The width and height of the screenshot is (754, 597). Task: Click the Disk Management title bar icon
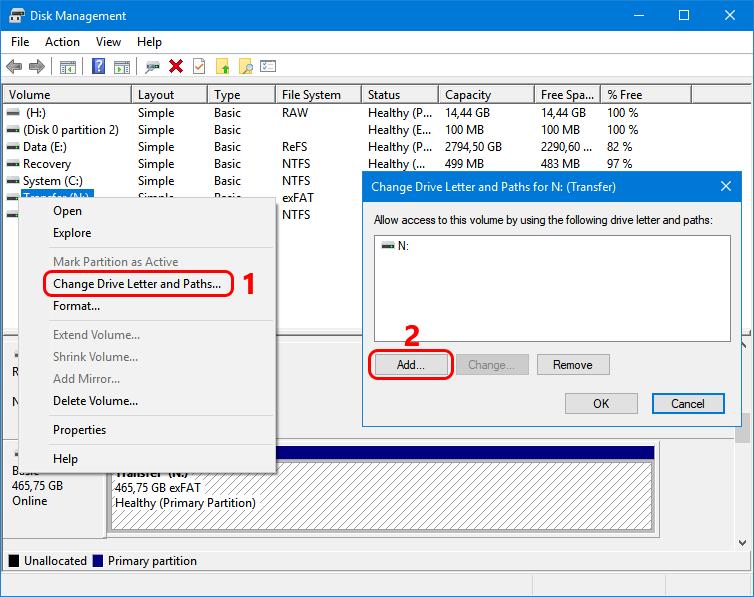coord(16,15)
